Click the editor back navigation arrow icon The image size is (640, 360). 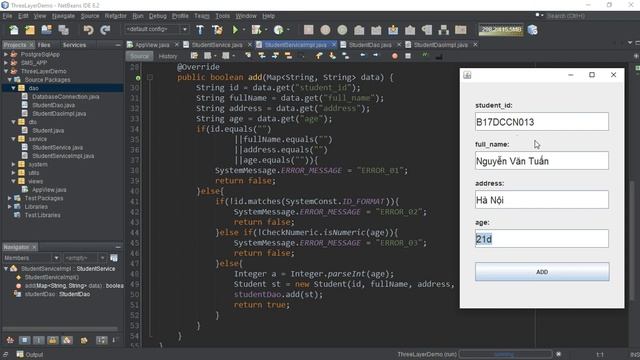click(x=362, y=56)
